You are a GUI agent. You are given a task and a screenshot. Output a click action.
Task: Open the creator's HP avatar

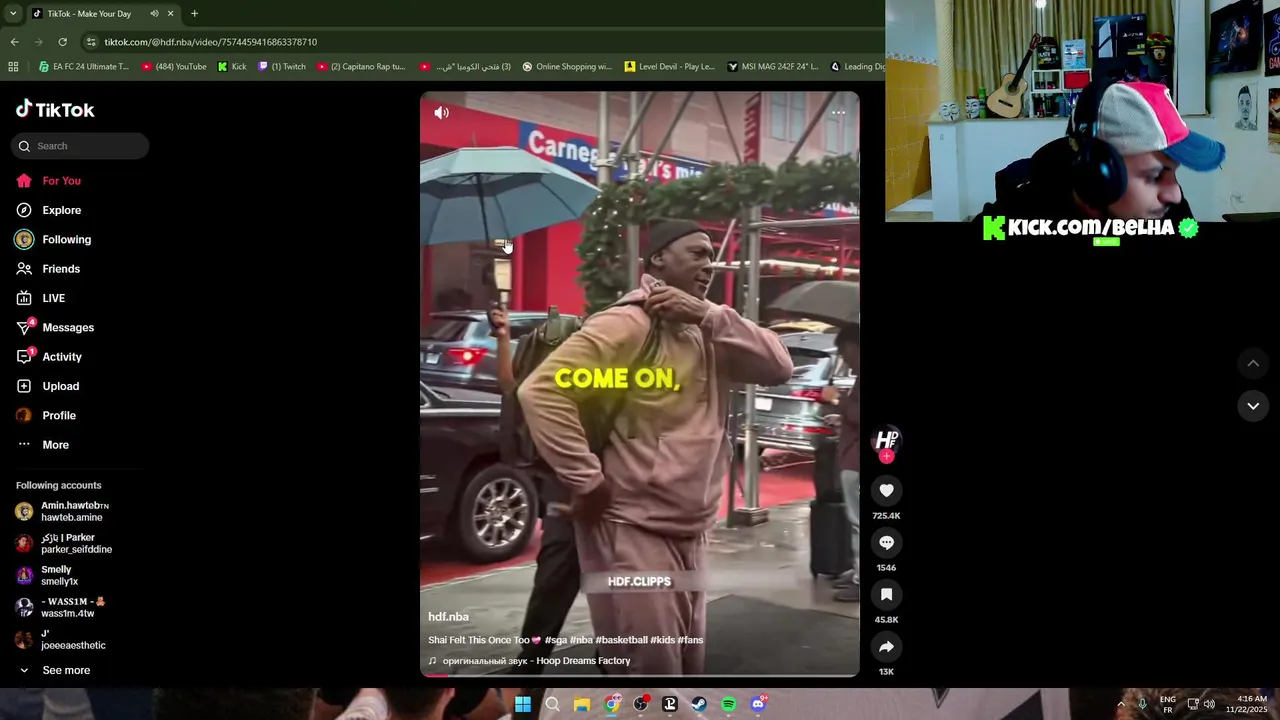(886, 440)
